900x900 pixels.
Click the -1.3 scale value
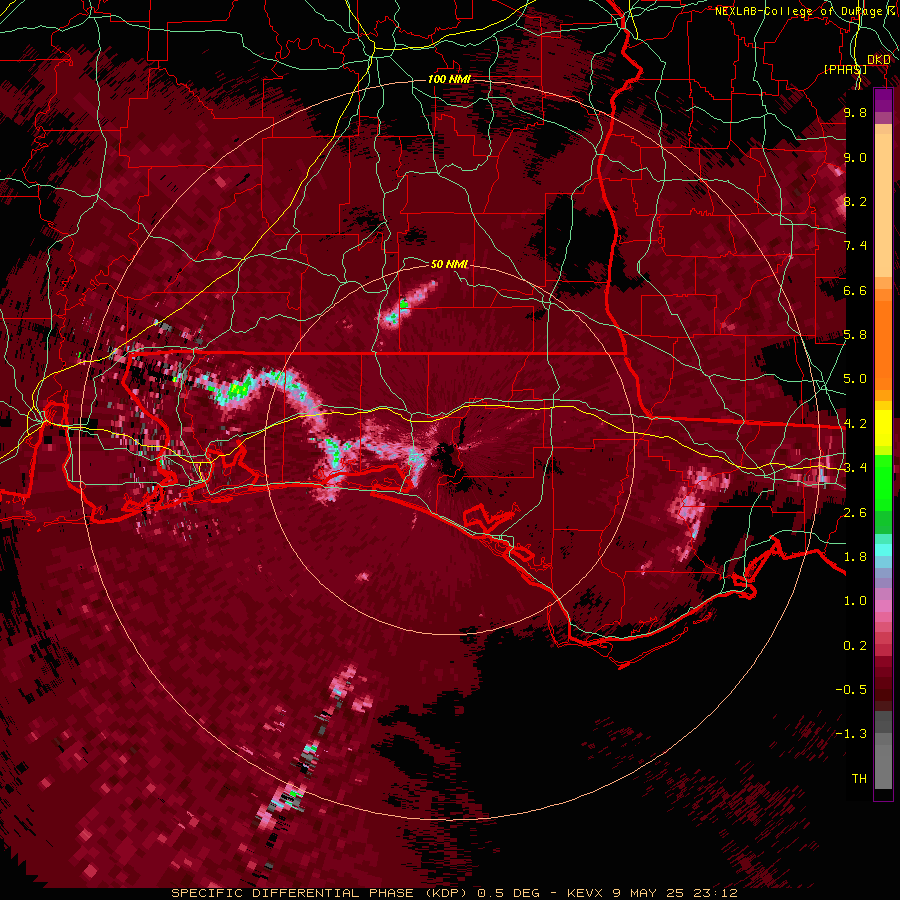point(851,734)
